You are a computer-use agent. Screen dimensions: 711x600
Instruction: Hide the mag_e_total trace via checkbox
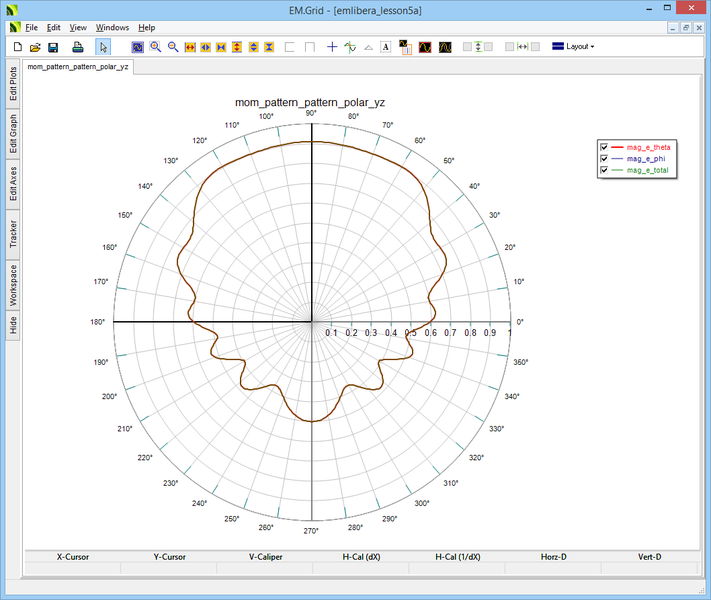[604, 171]
